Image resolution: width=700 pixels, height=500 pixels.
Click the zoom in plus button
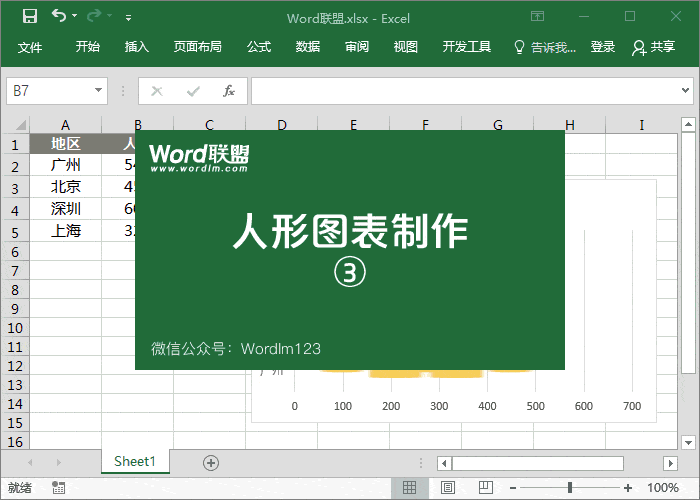pyautogui.click(x=628, y=488)
